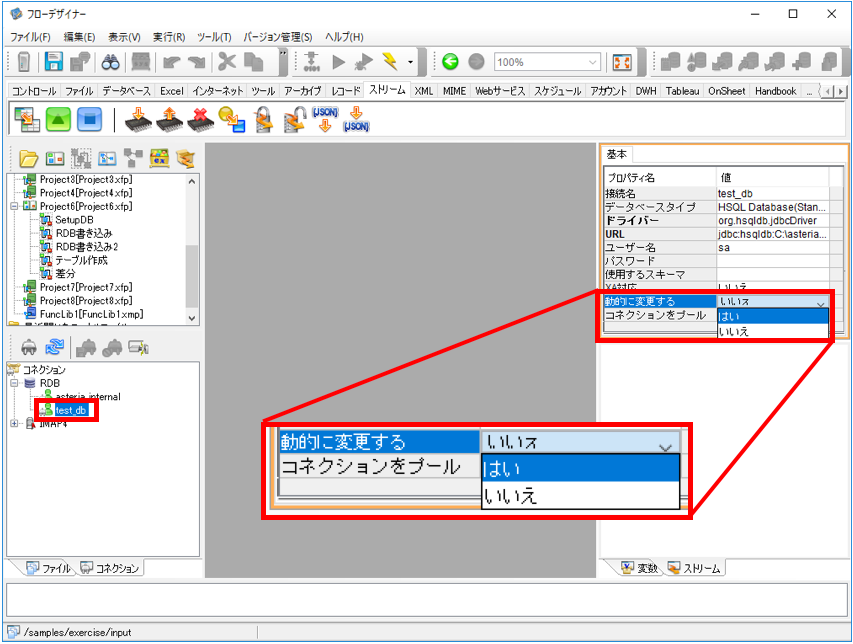Open the ツール(T) menu
853x644 pixels.
click(214, 37)
